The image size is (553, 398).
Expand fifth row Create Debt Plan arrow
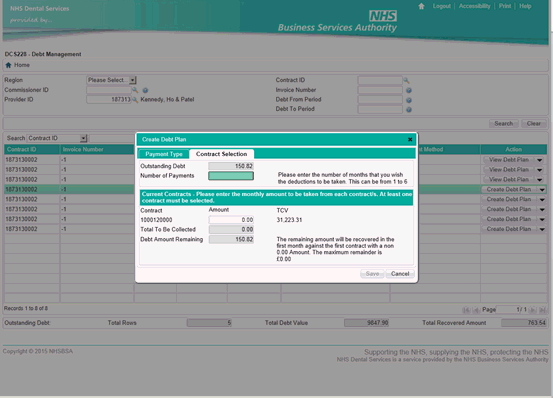[542, 200]
